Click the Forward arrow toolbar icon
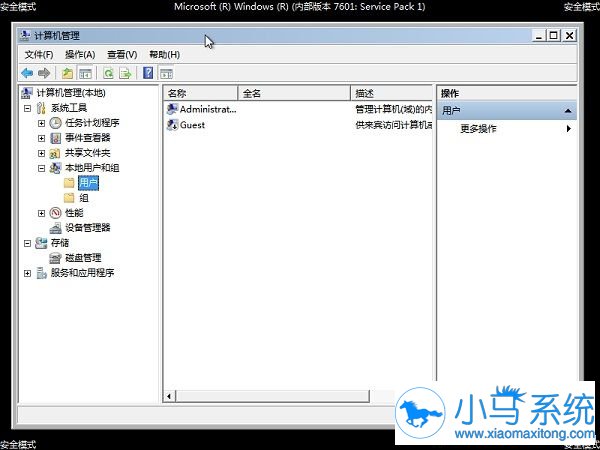600x450 pixels. click(44, 73)
